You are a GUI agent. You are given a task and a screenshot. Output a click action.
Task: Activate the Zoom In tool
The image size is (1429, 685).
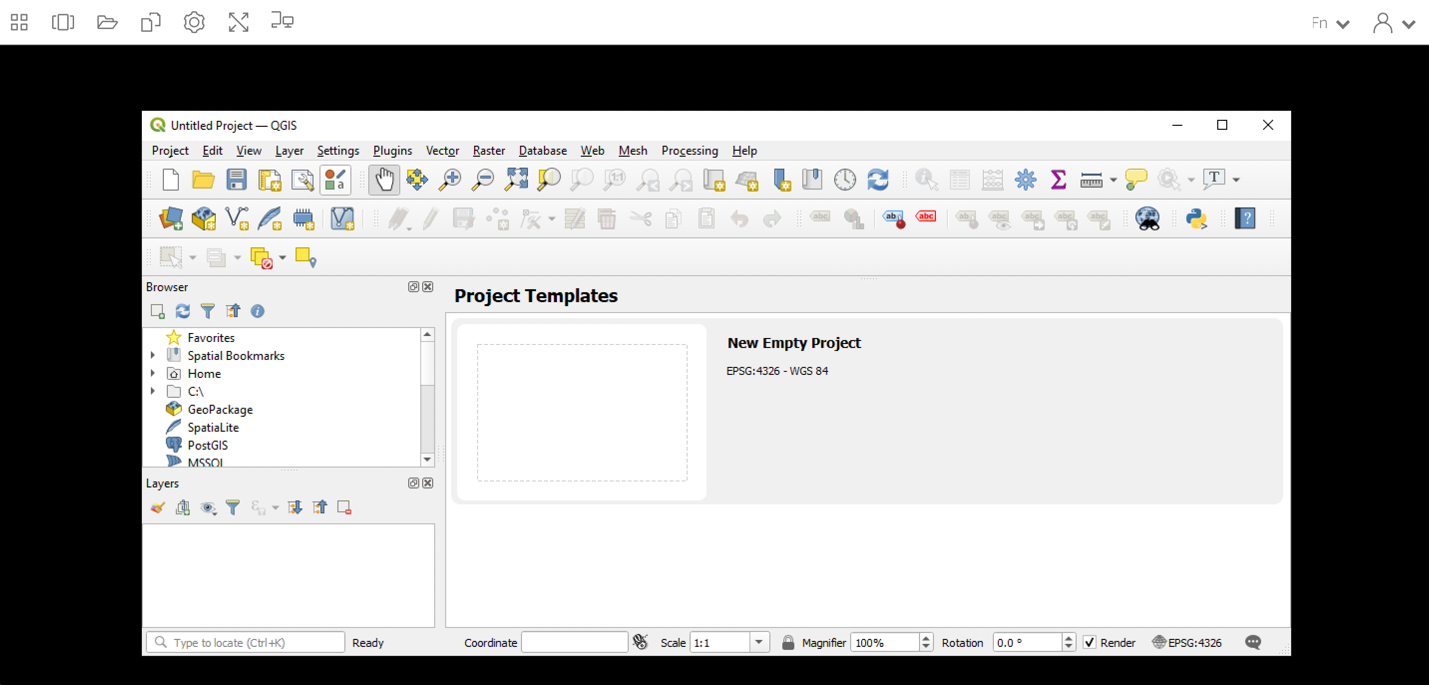(449, 179)
